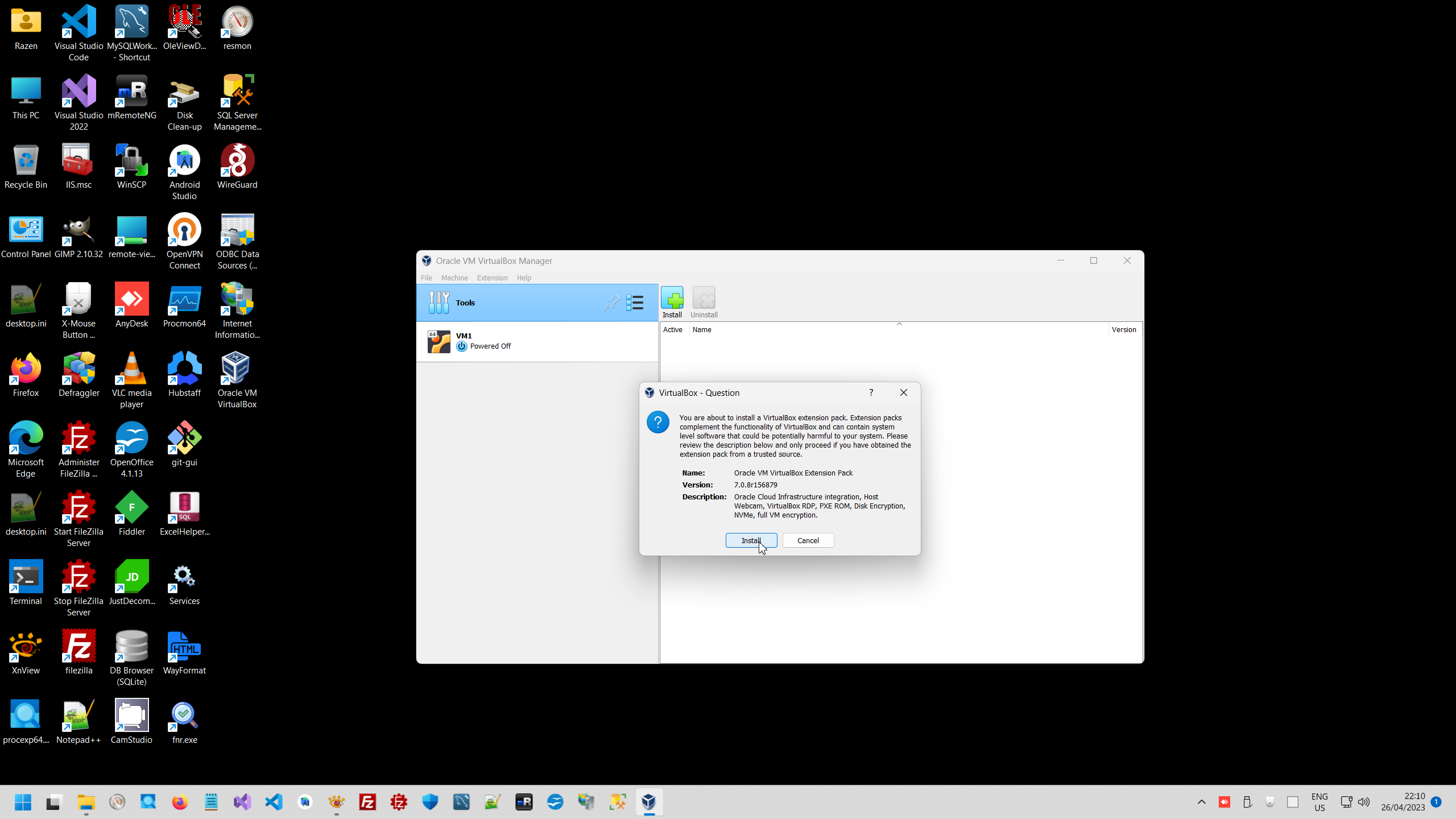Show hidden system tray icons chevron

1201,802
